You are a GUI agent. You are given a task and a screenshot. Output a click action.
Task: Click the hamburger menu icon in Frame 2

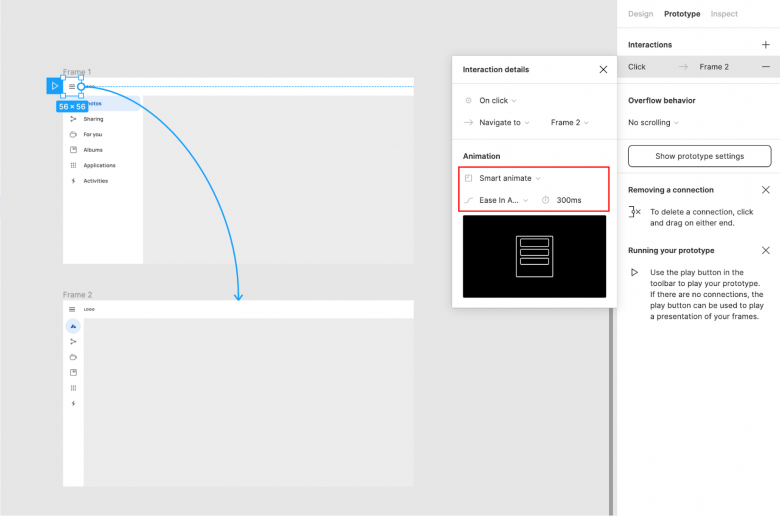pyautogui.click(x=72, y=309)
